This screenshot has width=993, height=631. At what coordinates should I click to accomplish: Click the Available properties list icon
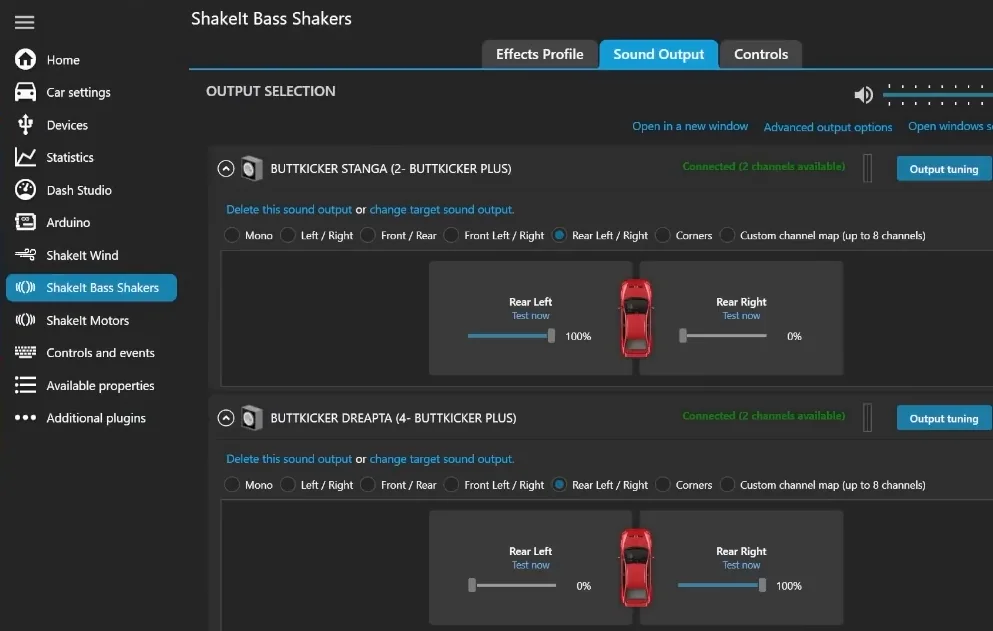pyautogui.click(x=25, y=385)
